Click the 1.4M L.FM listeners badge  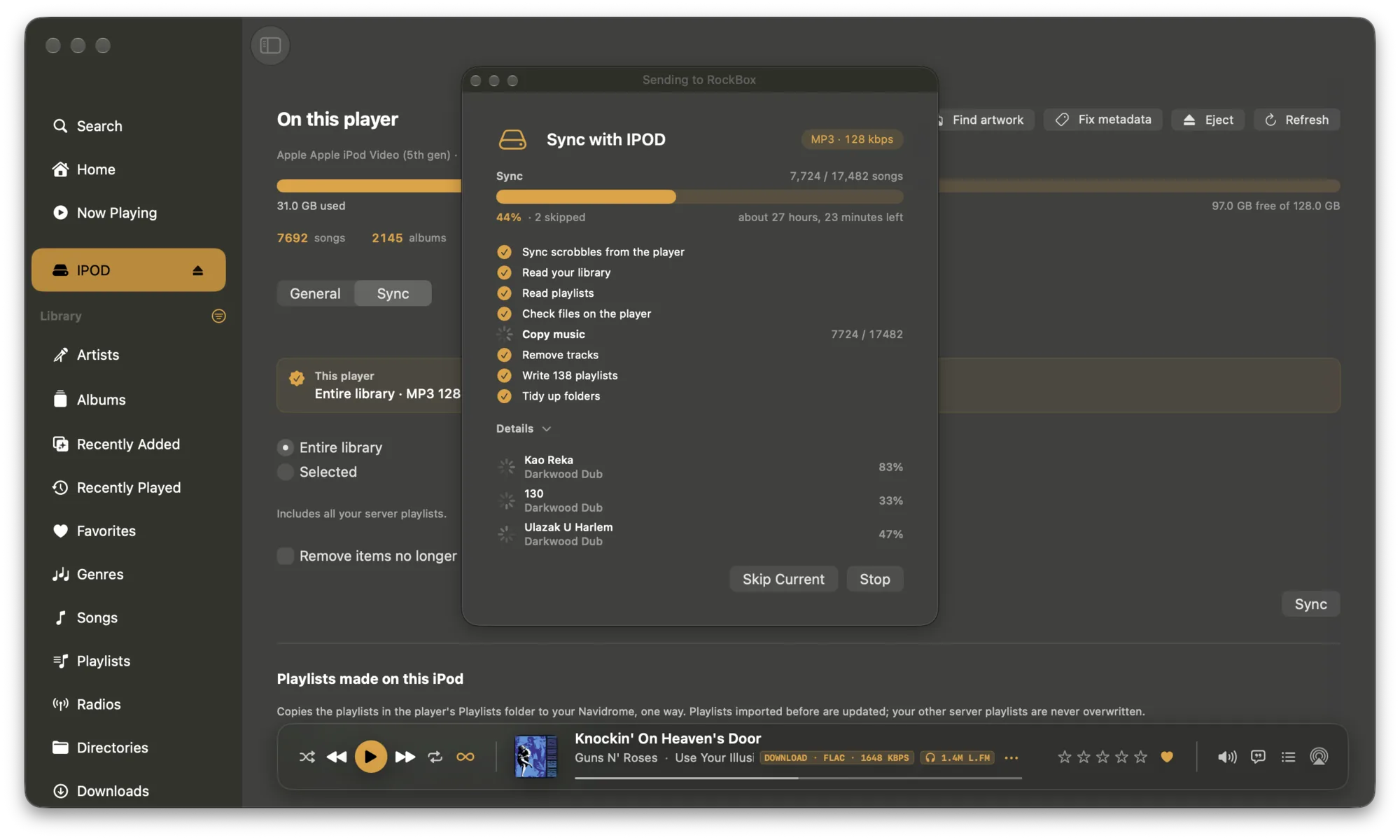click(958, 758)
